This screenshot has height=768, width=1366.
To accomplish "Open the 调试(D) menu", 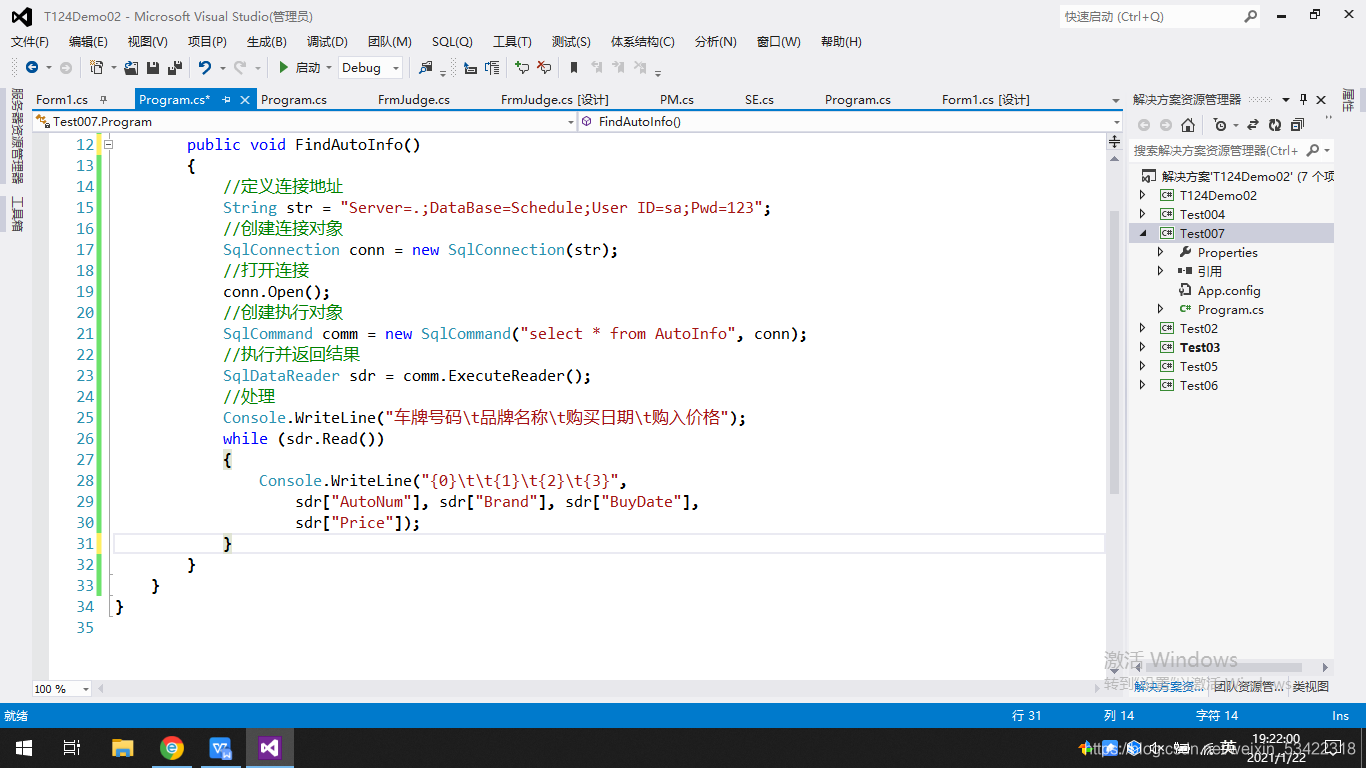I will pyautogui.click(x=327, y=41).
